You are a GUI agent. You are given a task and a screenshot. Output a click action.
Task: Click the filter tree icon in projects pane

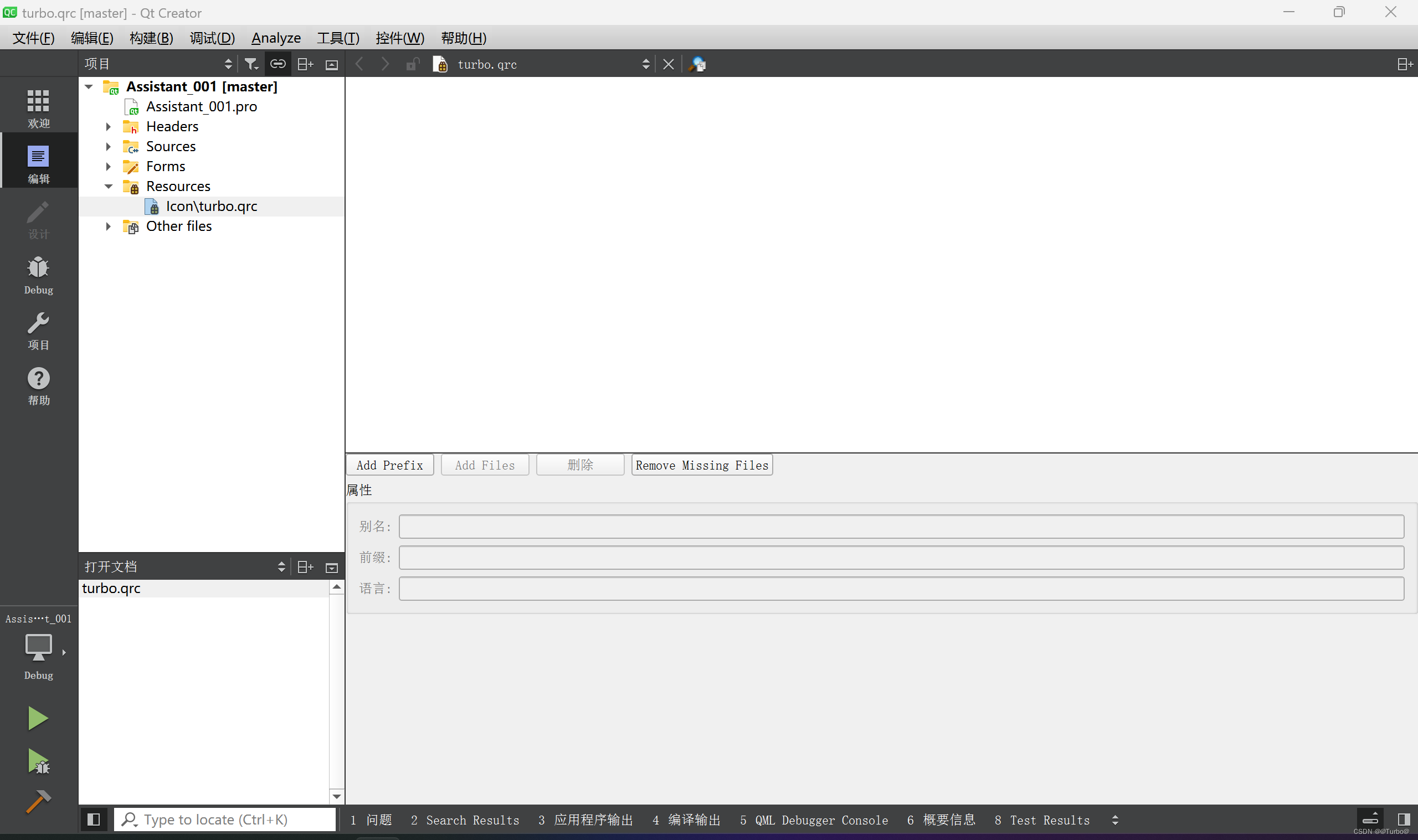[251, 63]
